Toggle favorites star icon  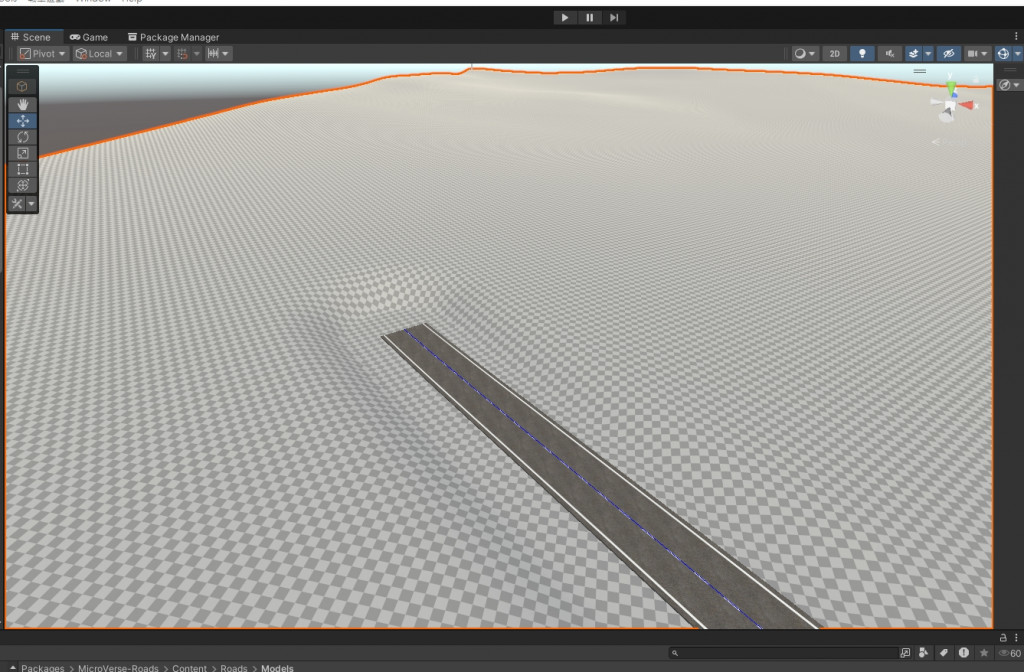click(x=984, y=652)
